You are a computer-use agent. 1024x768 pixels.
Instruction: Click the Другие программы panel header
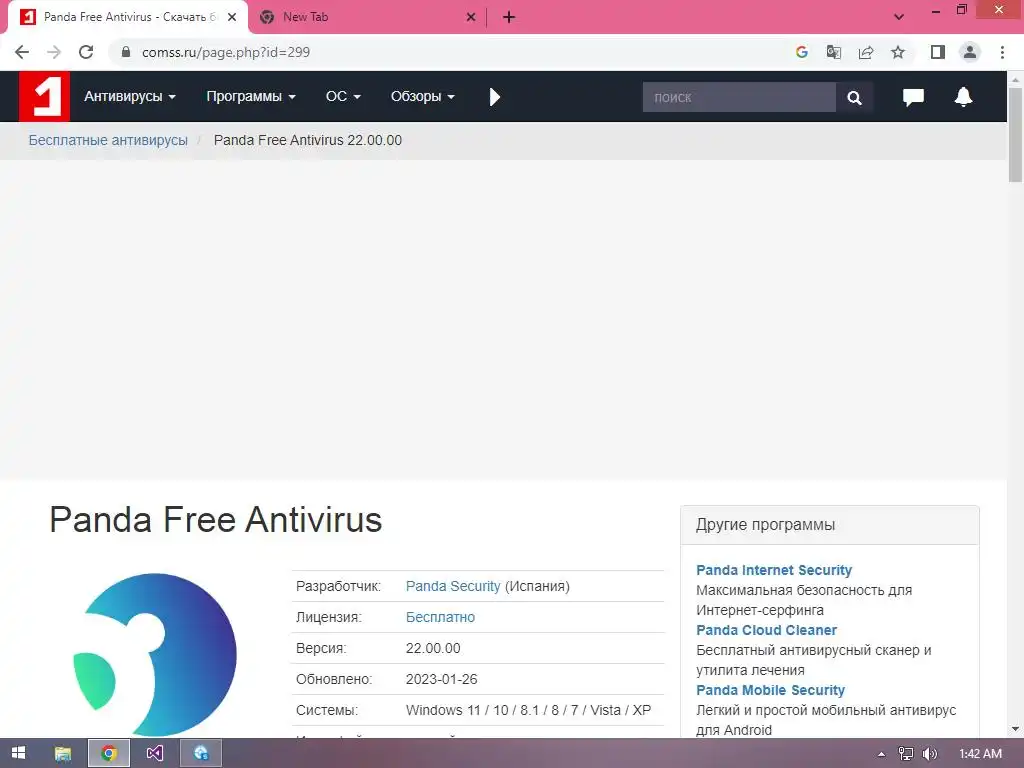pyautogui.click(x=829, y=525)
